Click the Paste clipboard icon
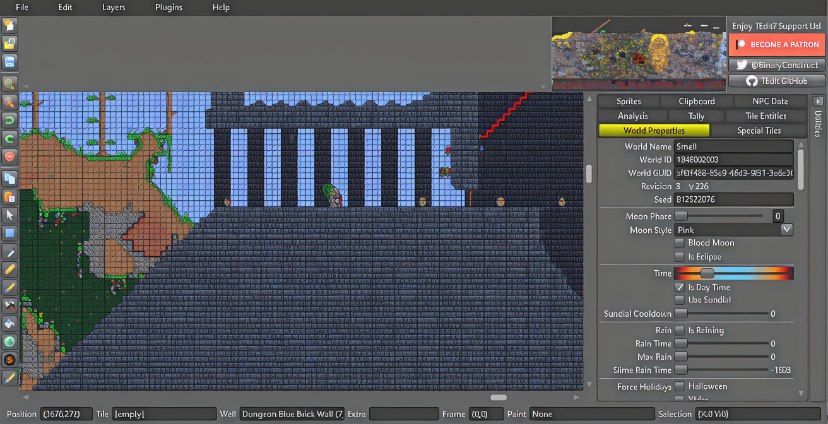 [x=10, y=197]
